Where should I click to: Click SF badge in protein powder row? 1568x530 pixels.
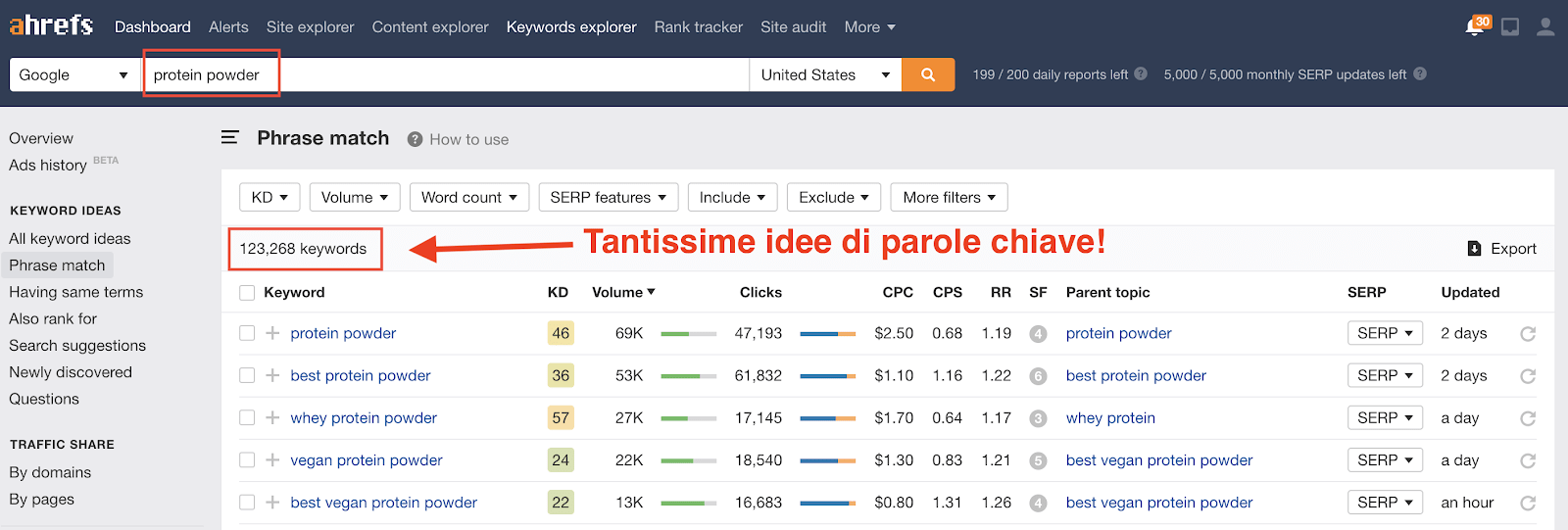click(1038, 334)
